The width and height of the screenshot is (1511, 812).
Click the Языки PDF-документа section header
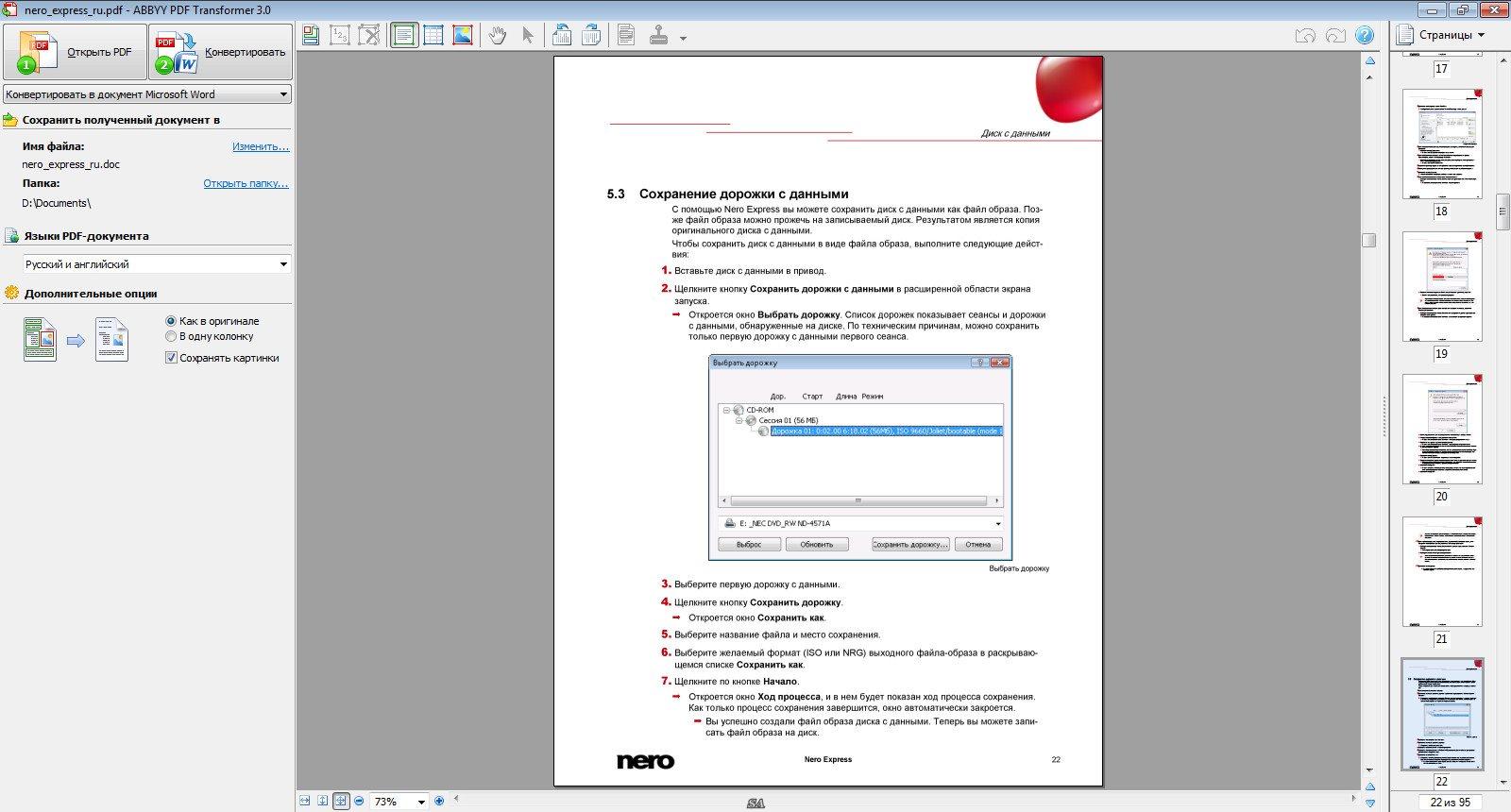click(87, 236)
